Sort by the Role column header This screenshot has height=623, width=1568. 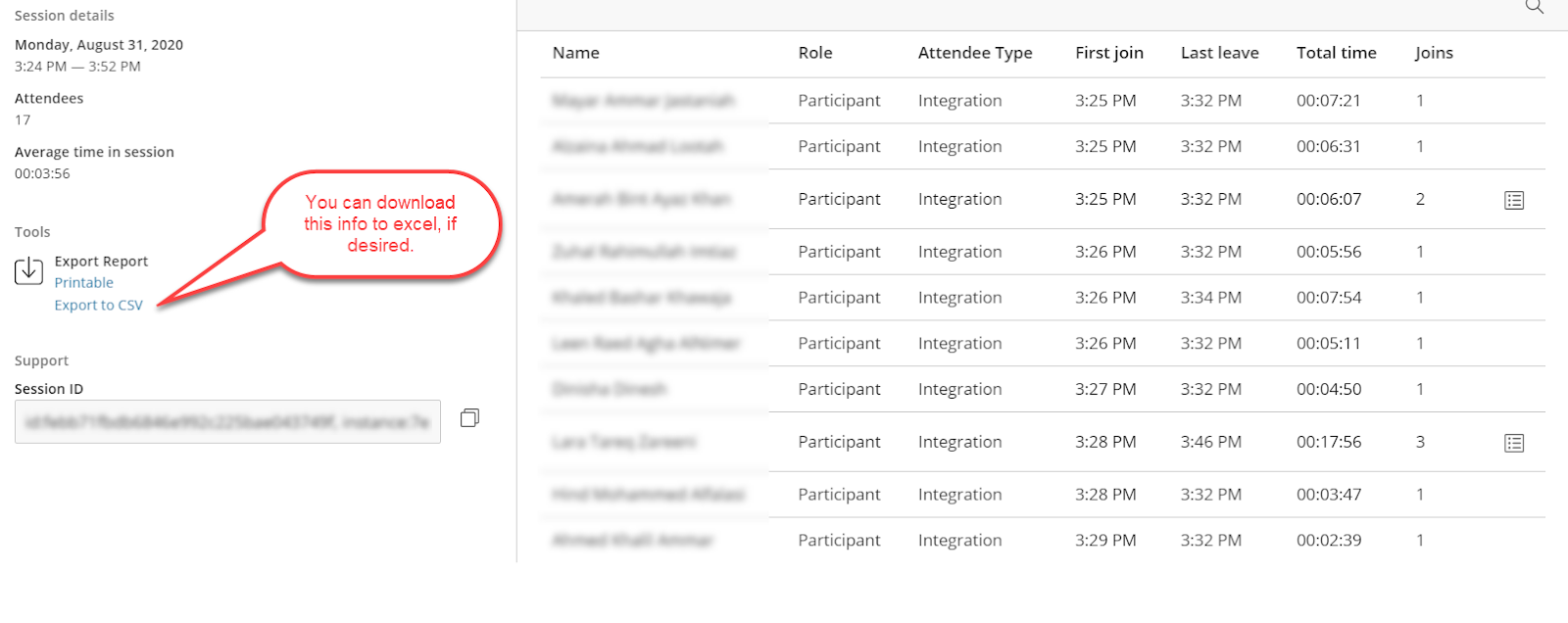point(815,53)
